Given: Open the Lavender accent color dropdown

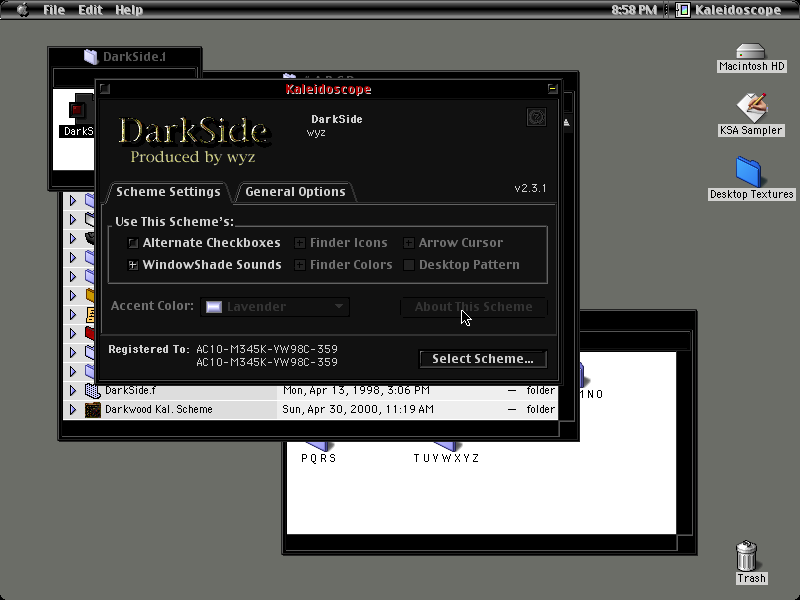Looking at the screenshot, I should (275, 307).
